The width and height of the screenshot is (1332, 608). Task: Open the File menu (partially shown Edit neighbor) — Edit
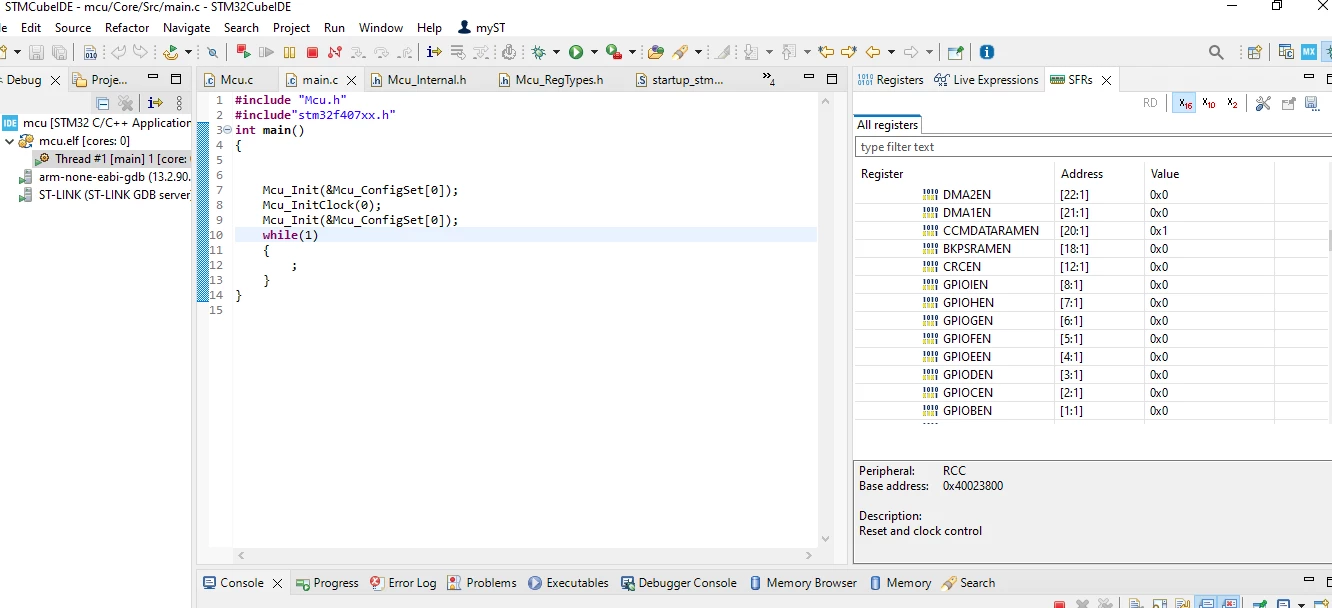[31, 28]
